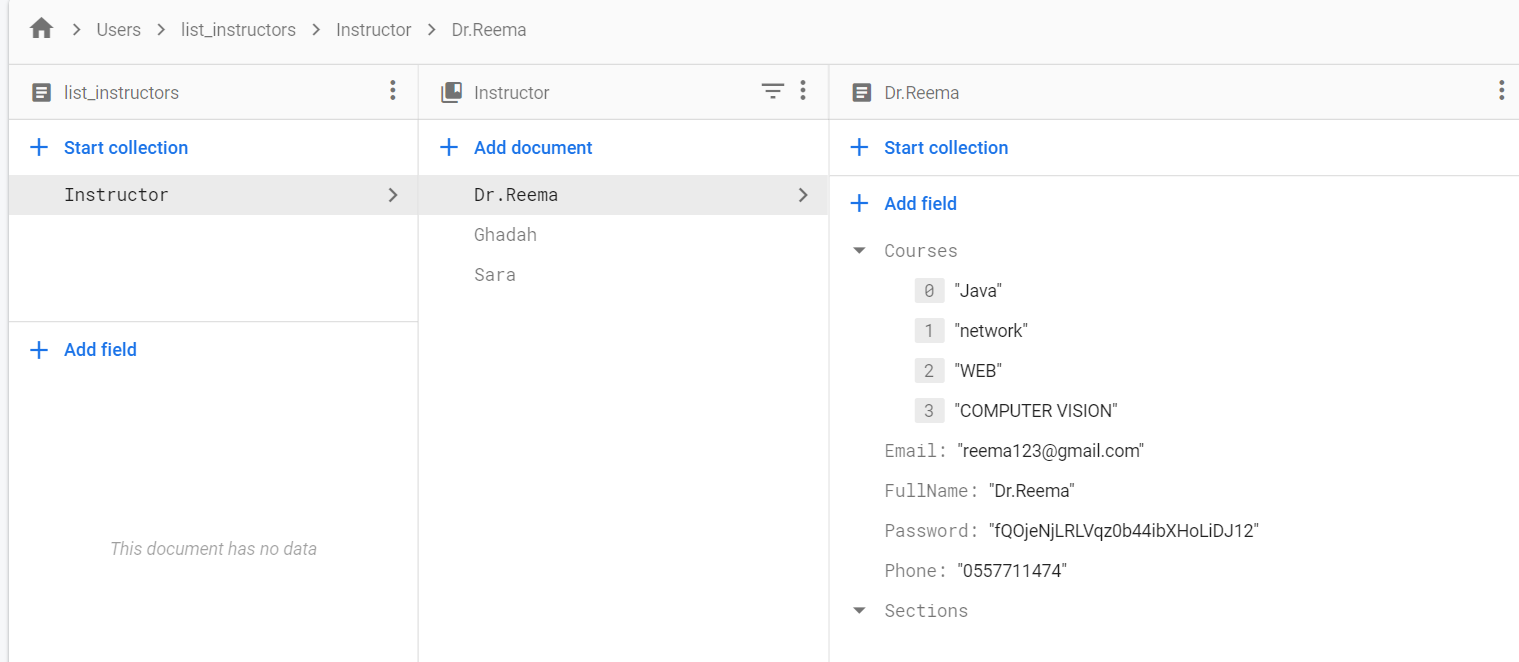This screenshot has width=1519, height=662.
Task: Click array index 3 badge
Action: [x=929, y=410]
